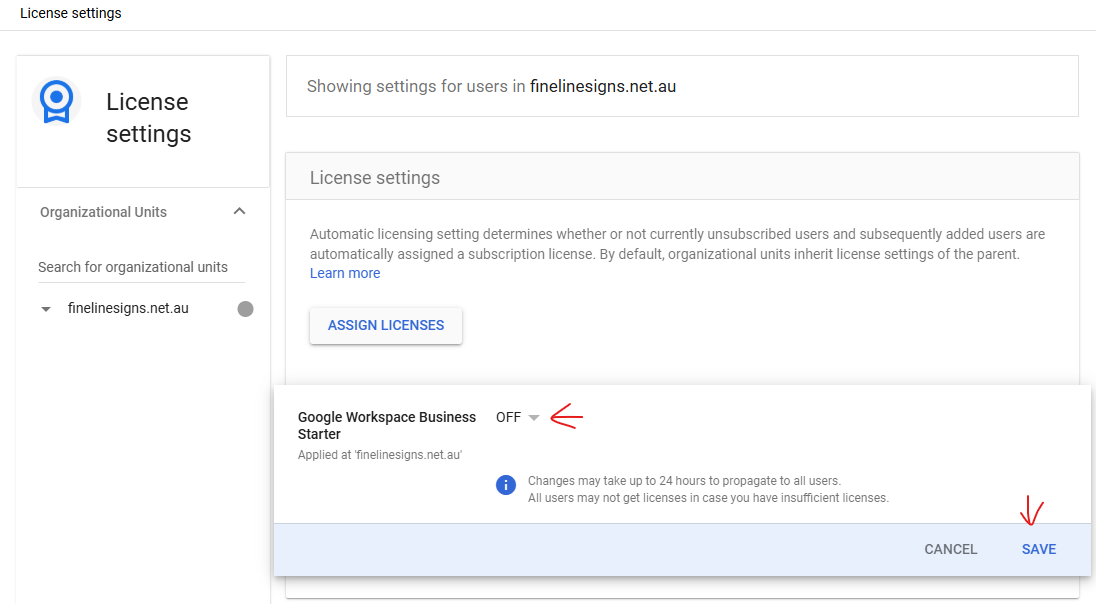
Task: Collapse the Organizational Units section
Action: (239, 212)
